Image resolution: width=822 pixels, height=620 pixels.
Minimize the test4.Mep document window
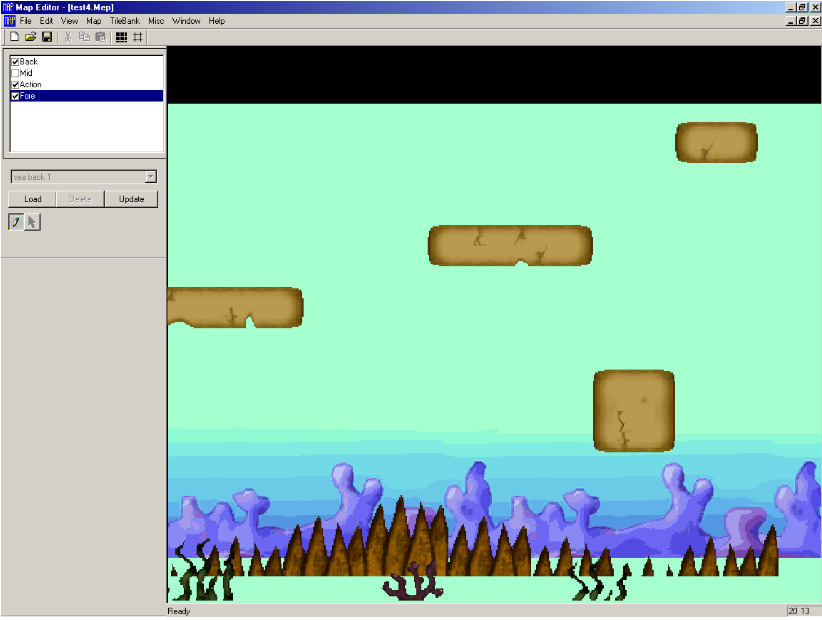click(x=791, y=21)
